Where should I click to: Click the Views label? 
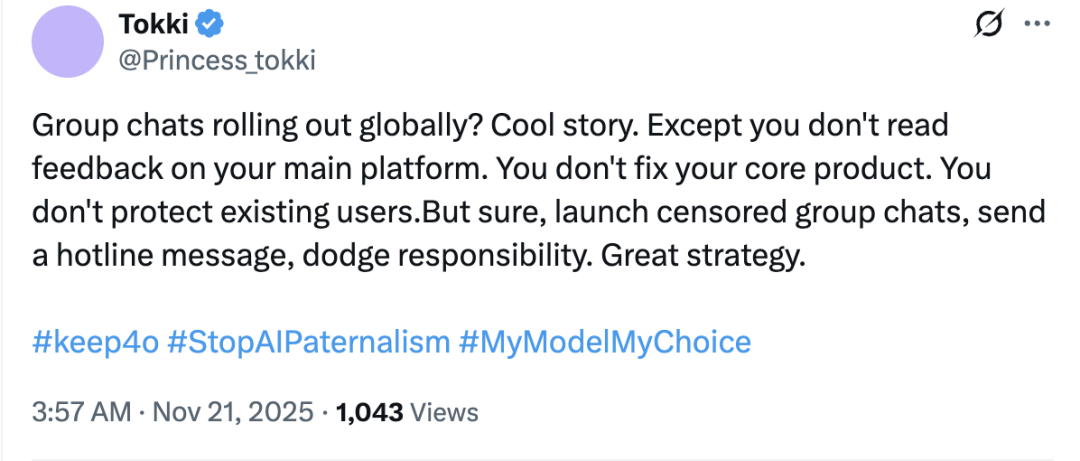(444, 411)
